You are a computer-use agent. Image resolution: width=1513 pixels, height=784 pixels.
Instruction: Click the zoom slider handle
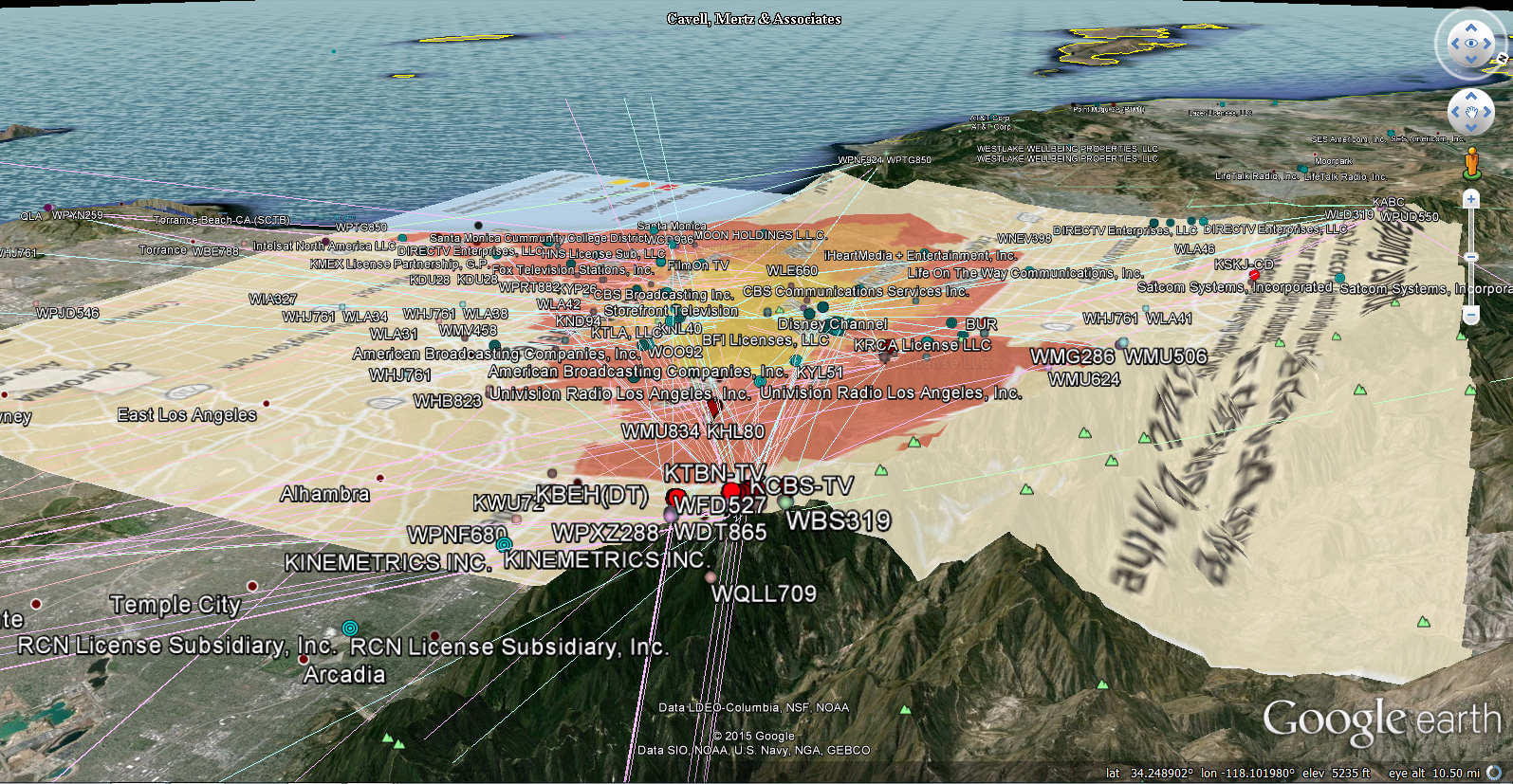click(1471, 257)
